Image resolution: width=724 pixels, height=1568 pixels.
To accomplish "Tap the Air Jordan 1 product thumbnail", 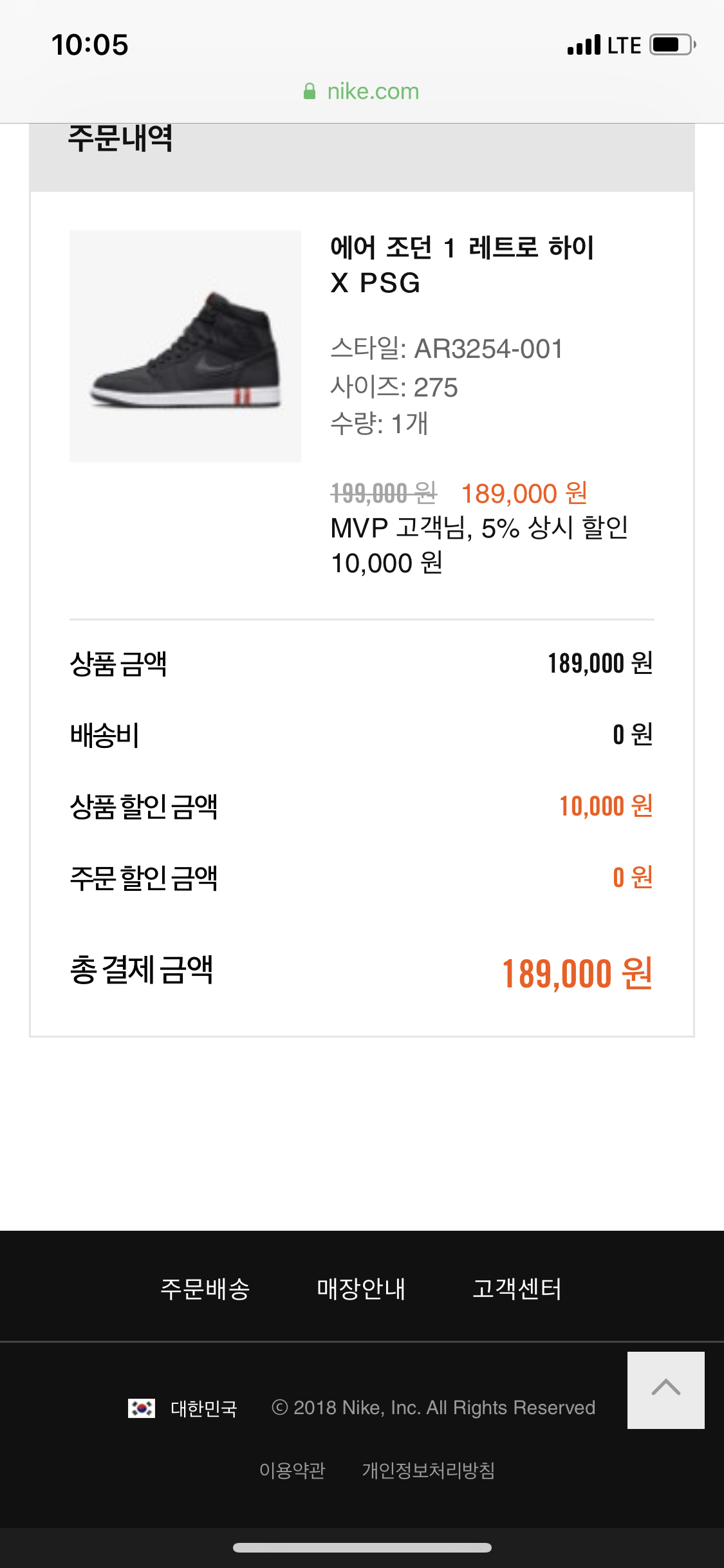I will (185, 346).
